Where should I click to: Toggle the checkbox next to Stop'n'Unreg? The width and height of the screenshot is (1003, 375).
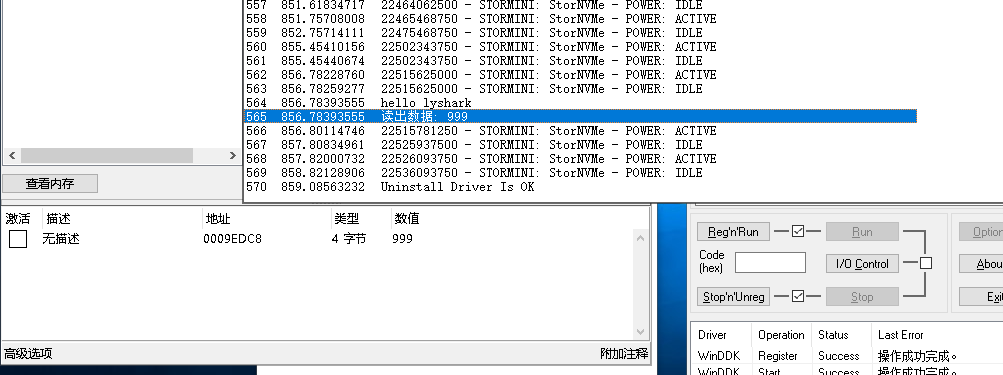tap(798, 296)
